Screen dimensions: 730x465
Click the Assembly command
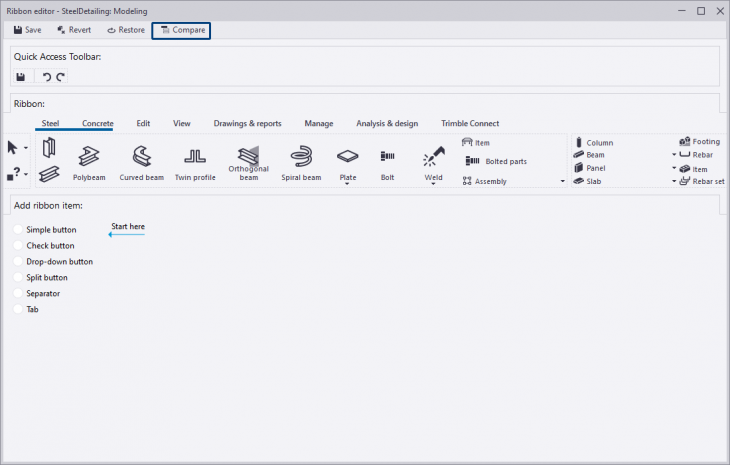click(x=485, y=181)
